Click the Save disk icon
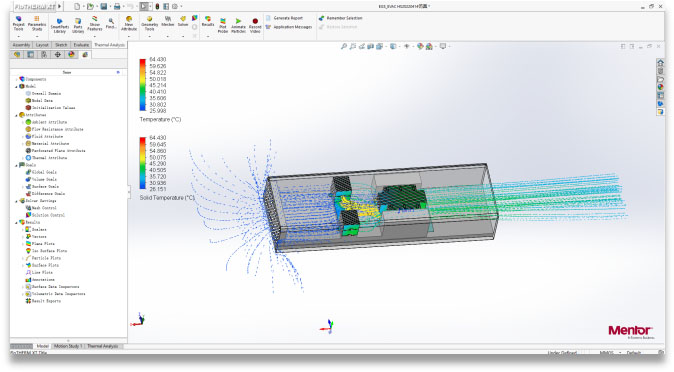The width and height of the screenshot is (674, 372). [104, 6]
